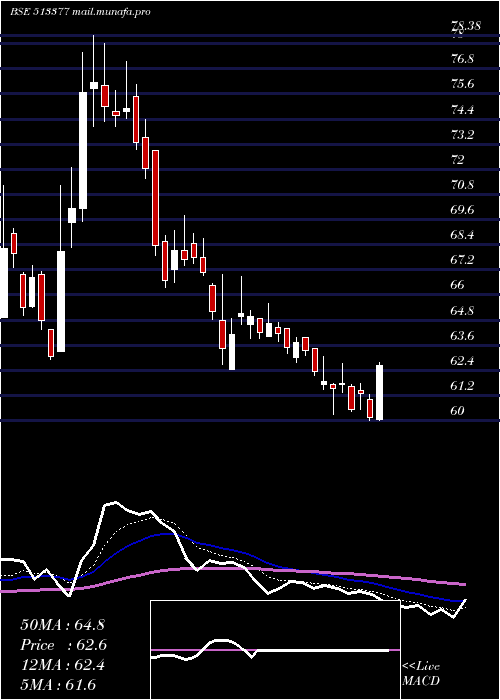Image resolution: width=500 pixels, height=700 pixels.
Task: Click the 64.8 price axis label
Action: (462, 310)
